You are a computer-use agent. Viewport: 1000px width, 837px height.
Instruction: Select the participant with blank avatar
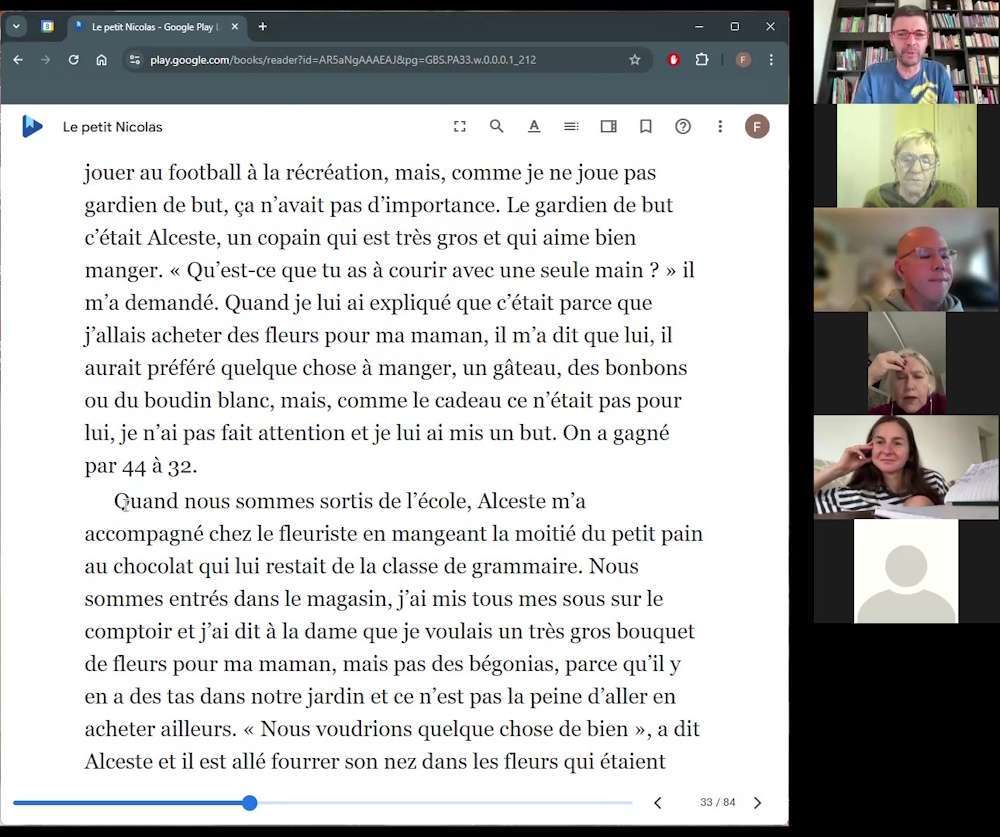(x=906, y=571)
